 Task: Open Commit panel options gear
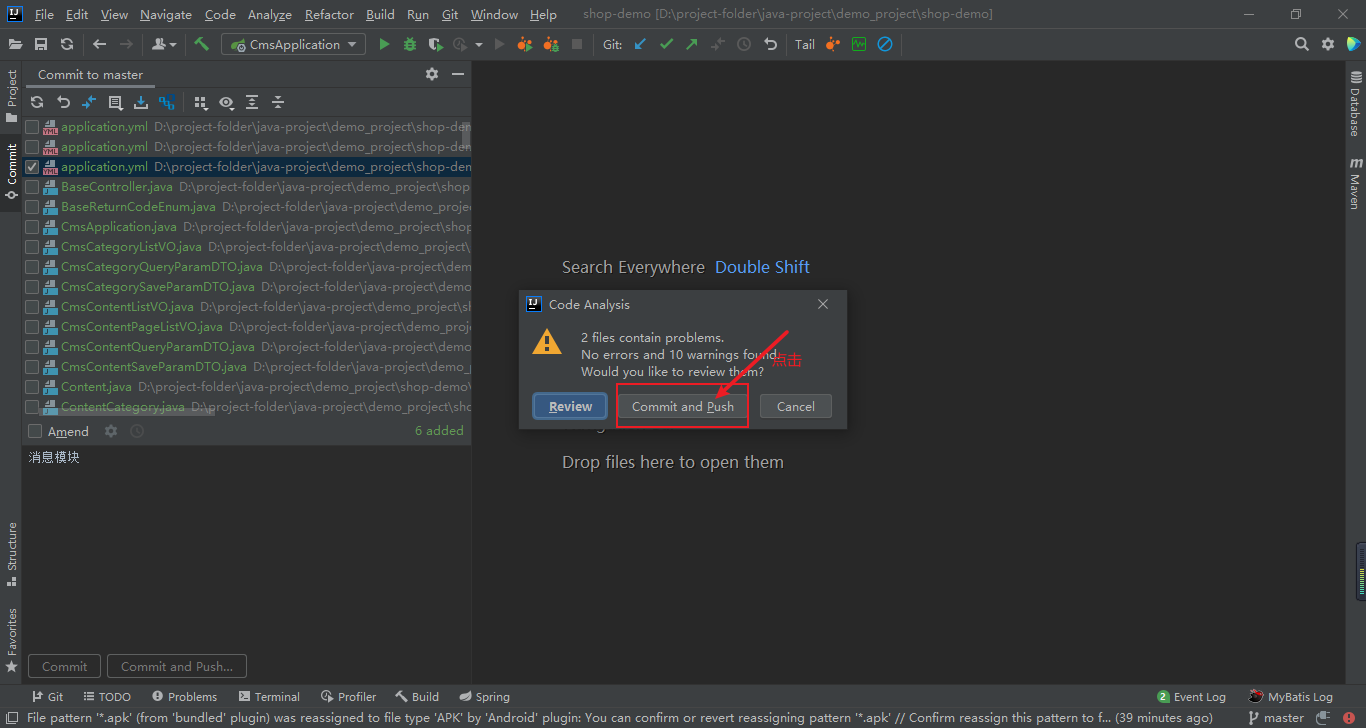[x=432, y=74]
